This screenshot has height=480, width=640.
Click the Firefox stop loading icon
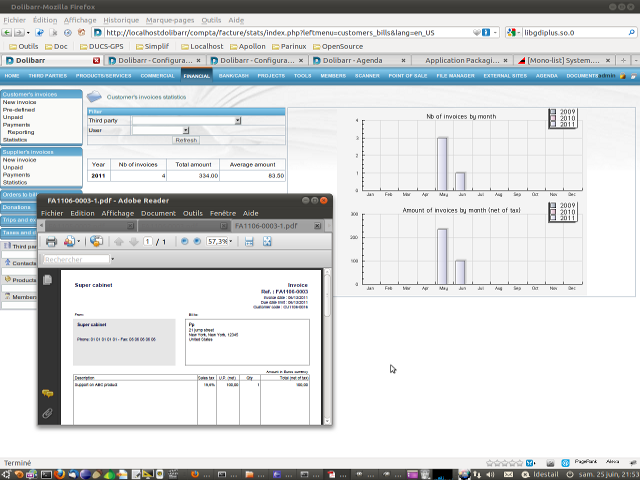(53, 32)
